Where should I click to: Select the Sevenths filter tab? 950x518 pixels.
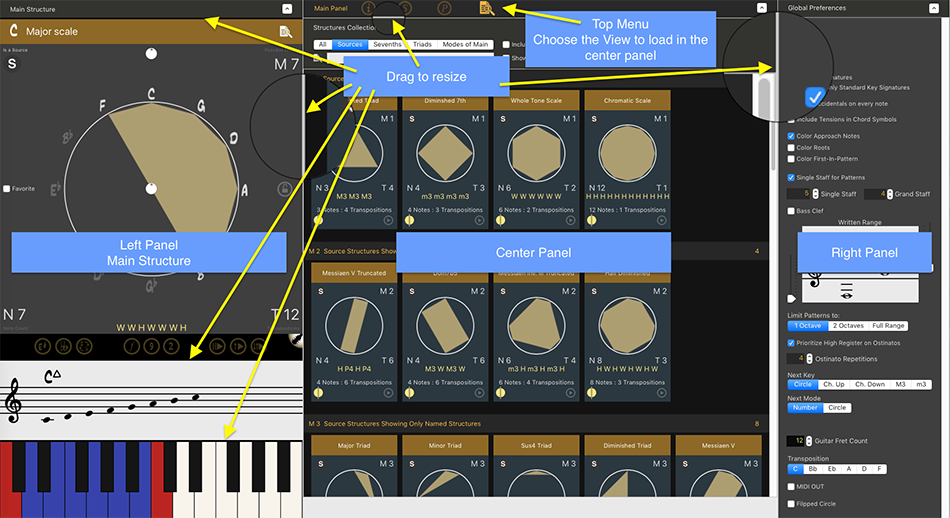tap(387, 44)
